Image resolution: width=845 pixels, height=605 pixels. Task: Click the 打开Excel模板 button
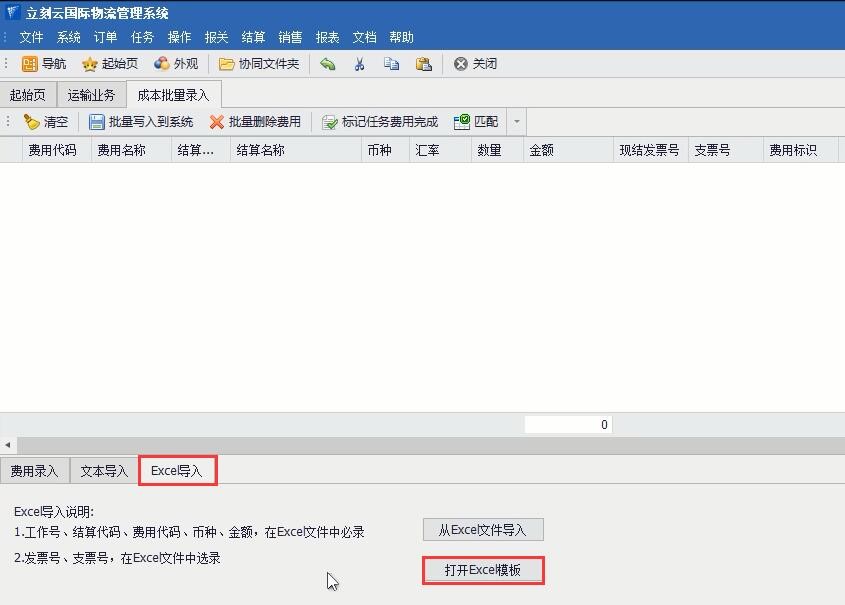[483, 570]
